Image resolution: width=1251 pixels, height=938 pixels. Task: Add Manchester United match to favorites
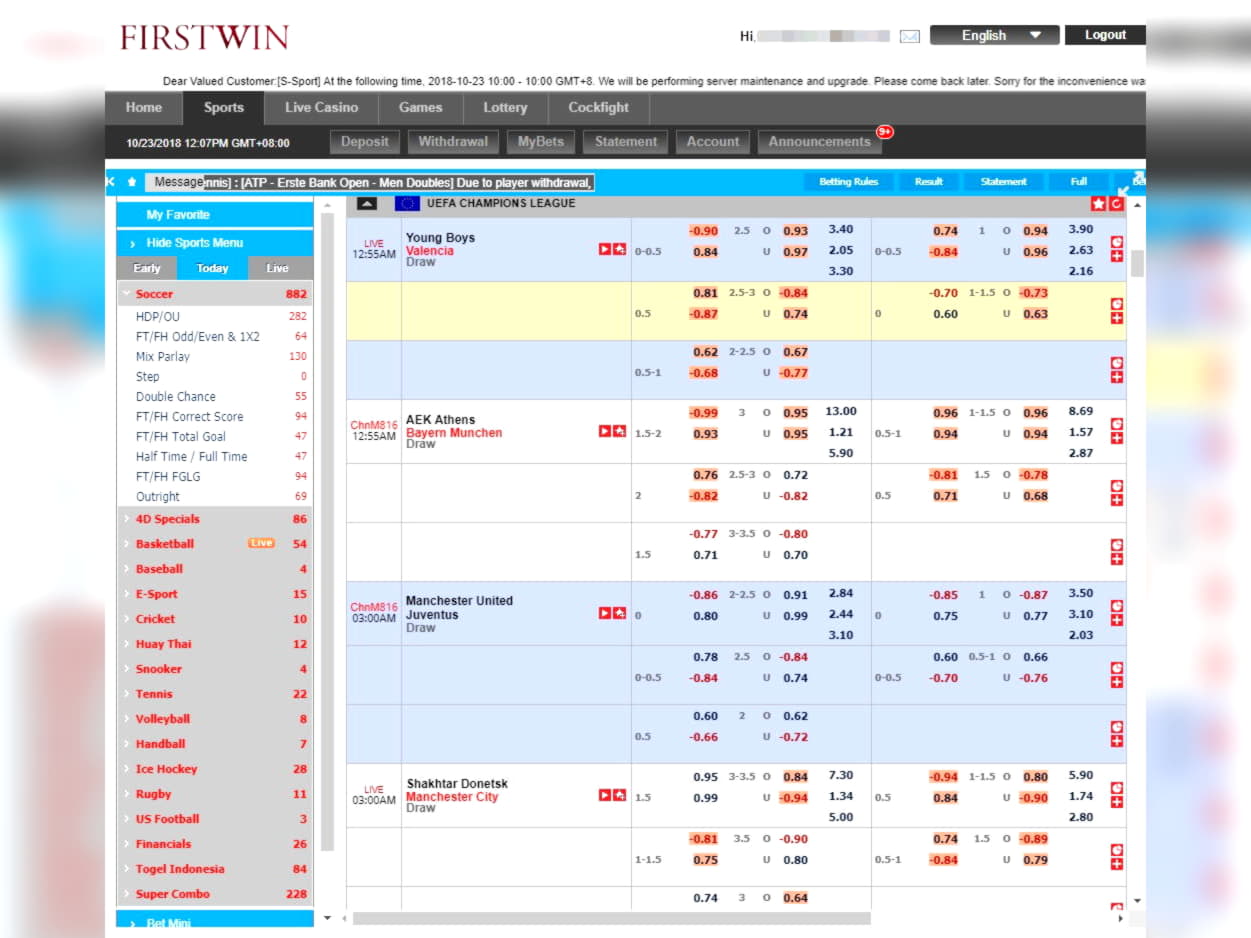[619, 613]
